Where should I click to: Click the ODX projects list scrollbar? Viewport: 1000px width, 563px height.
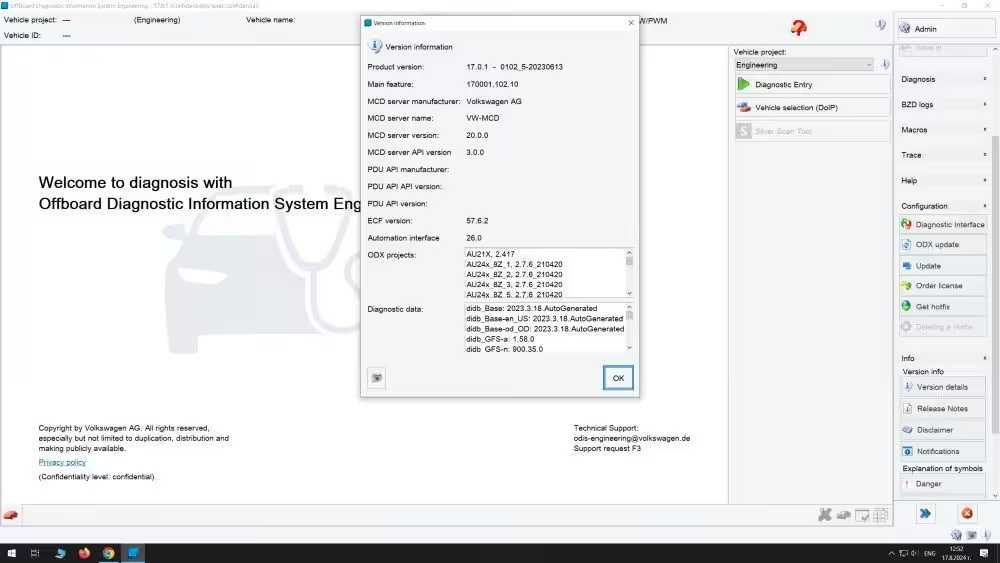629,273
